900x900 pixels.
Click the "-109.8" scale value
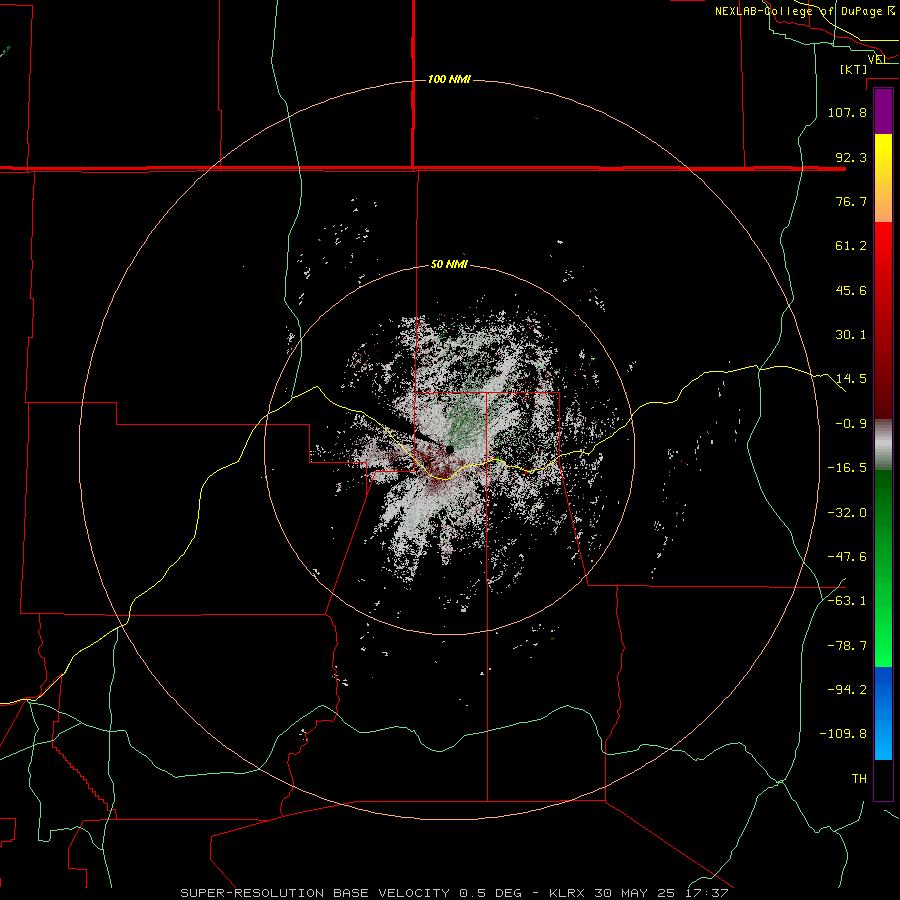point(843,734)
